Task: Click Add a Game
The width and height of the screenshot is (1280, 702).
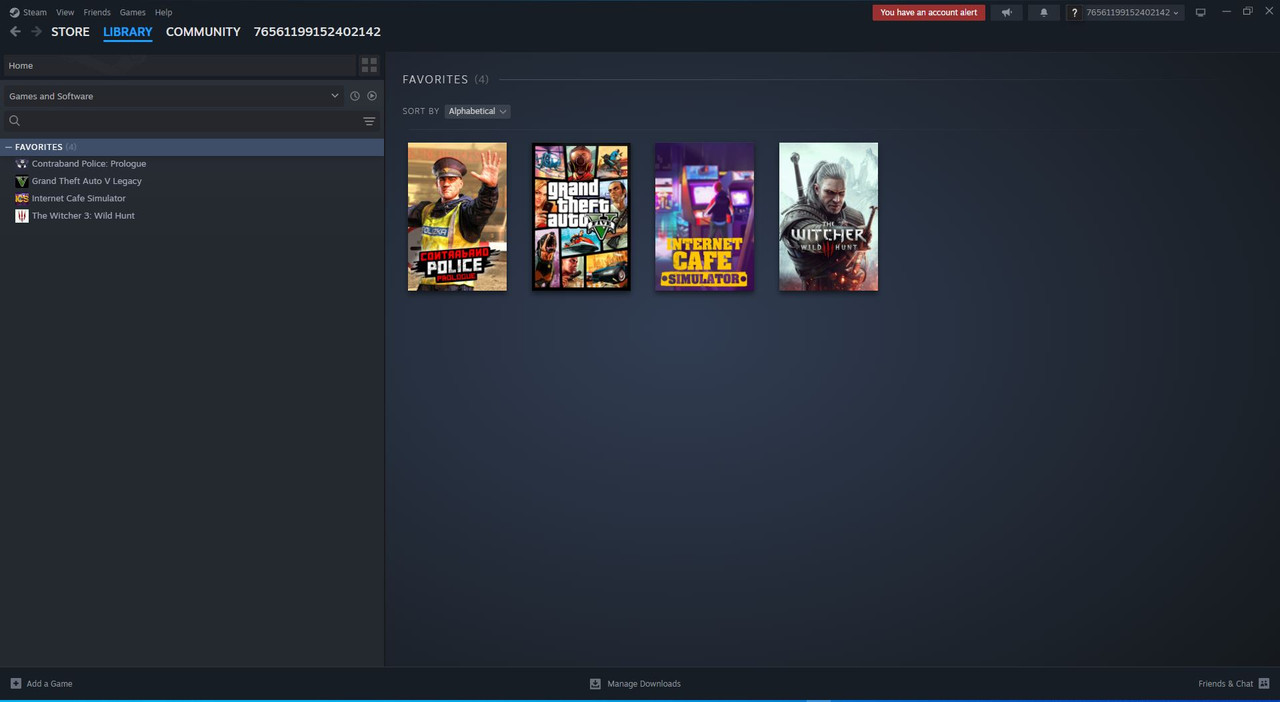Action: [x=41, y=684]
